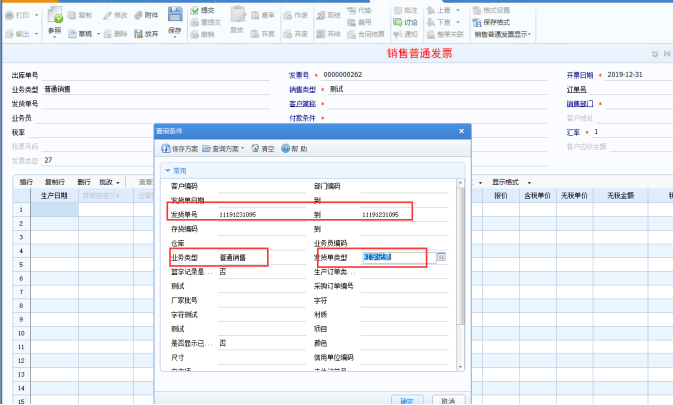This screenshot has width=673, height=405.
Task: Expand the 保存 dropdown arrow
Action: (x=175, y=37)
